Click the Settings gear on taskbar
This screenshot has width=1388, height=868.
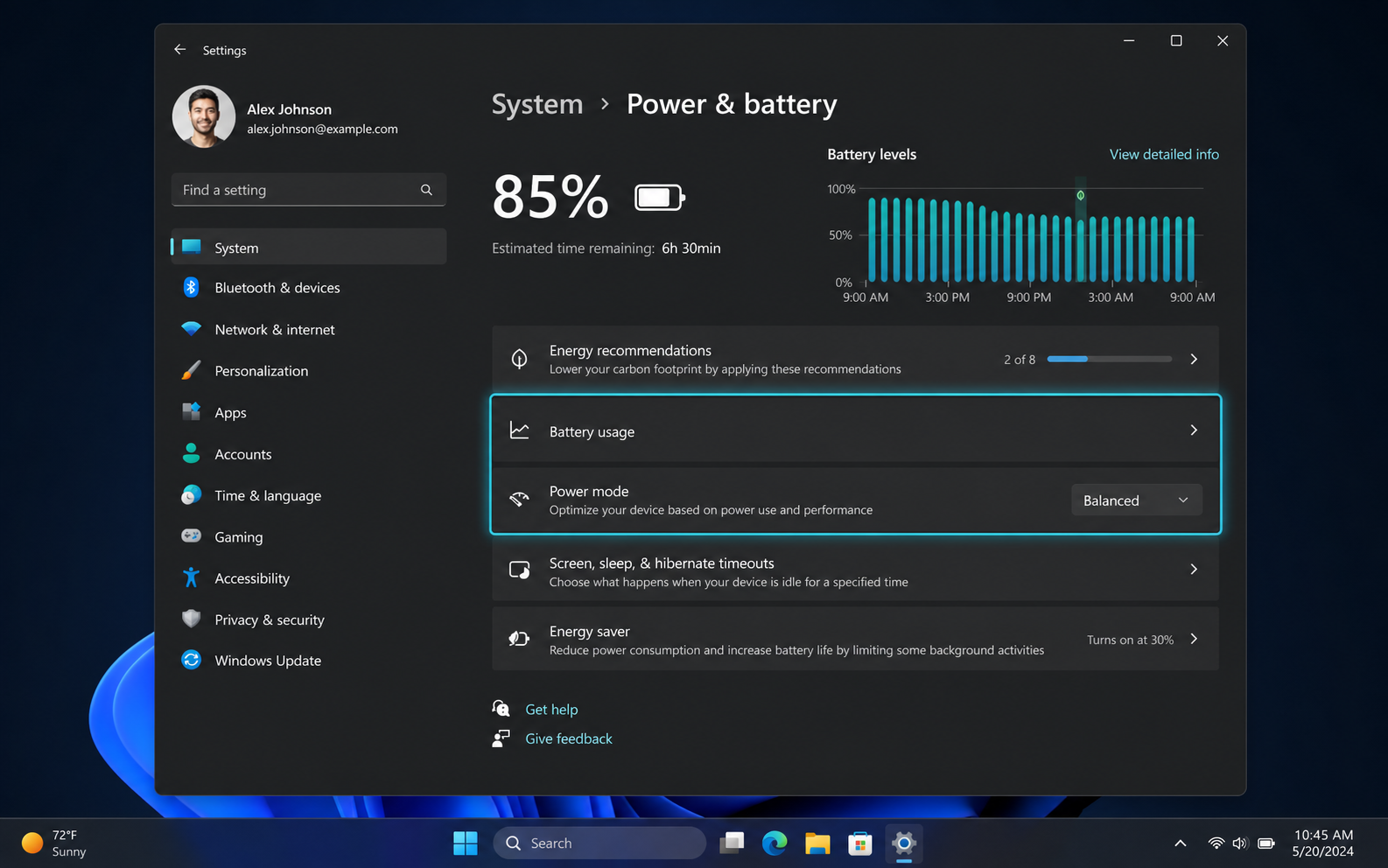[904, 843]
